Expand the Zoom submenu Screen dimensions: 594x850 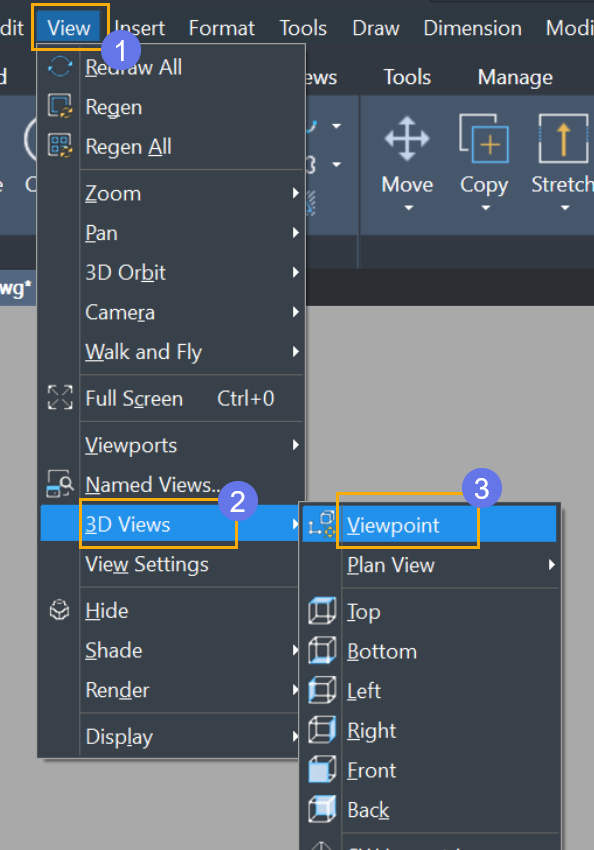click(191, 194)
